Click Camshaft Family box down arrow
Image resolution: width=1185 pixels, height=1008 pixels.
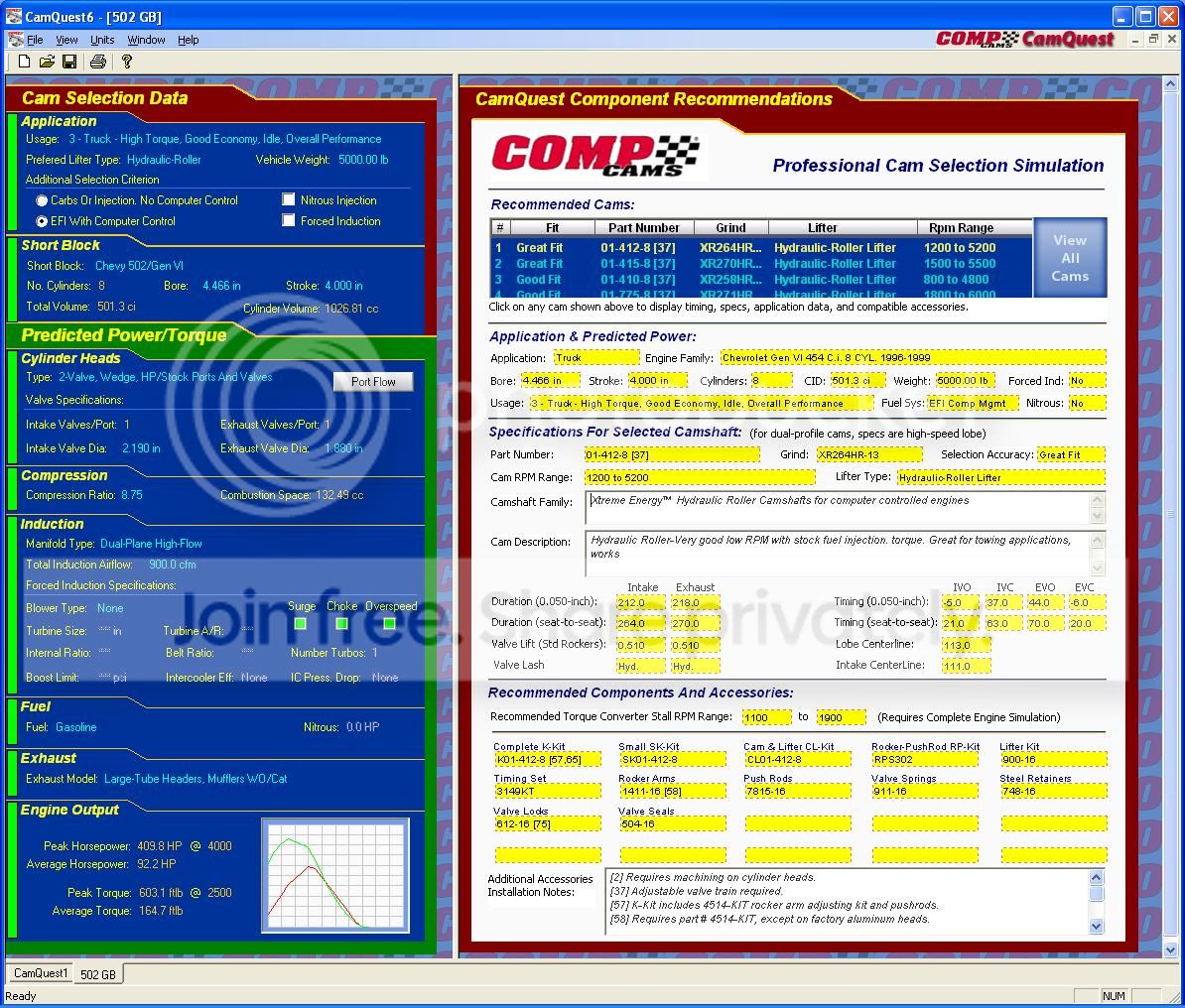1098,516
